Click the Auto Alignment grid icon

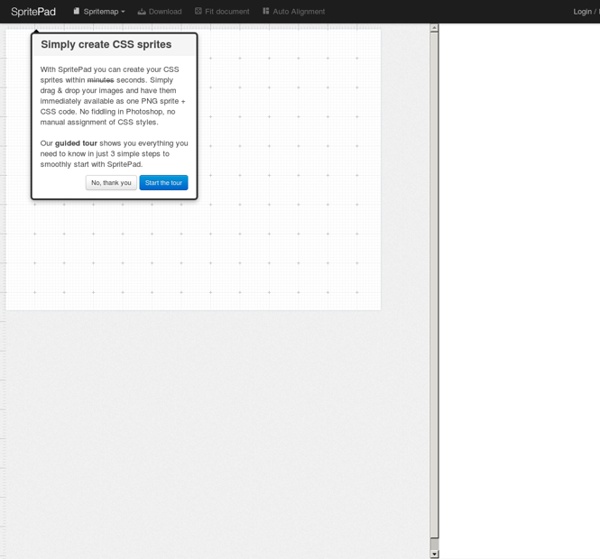pos(266,11)
